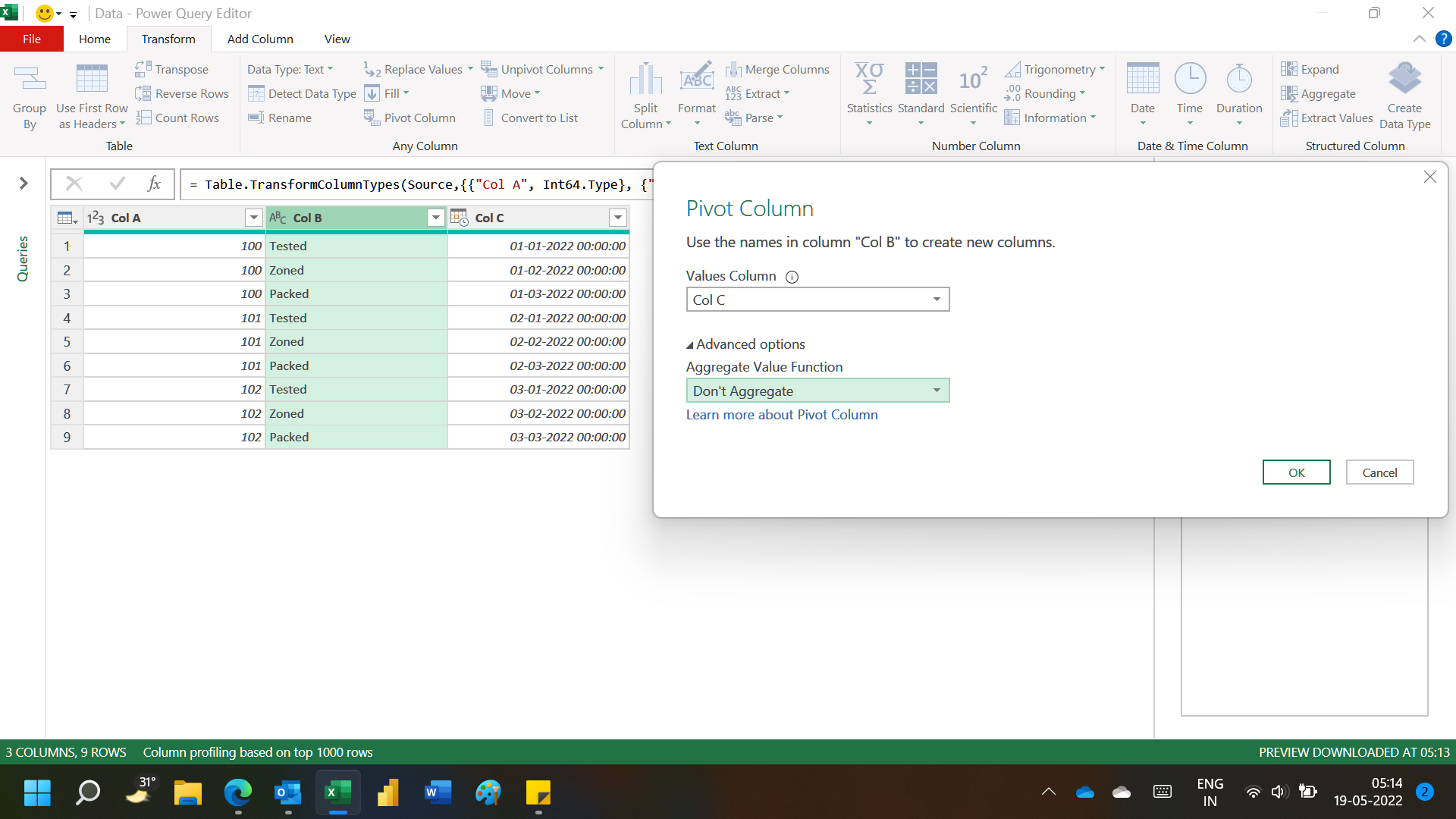Image resolution: width=1456 pixels, height=819 pixels.
Task: Click the Split Column icon
Action: (x=646, y=79)
